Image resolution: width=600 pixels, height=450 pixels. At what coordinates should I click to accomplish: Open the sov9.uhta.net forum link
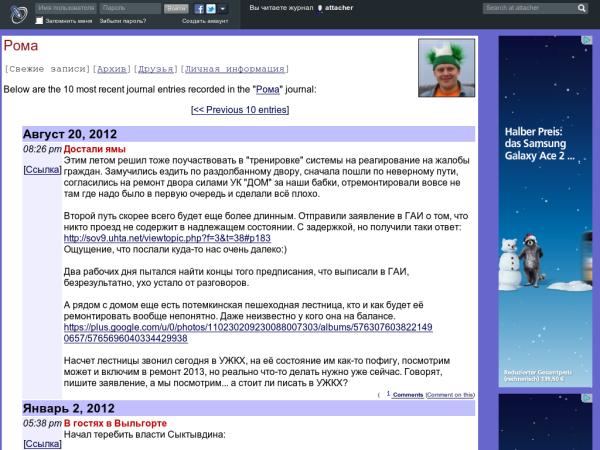click(x=167, y=238)
